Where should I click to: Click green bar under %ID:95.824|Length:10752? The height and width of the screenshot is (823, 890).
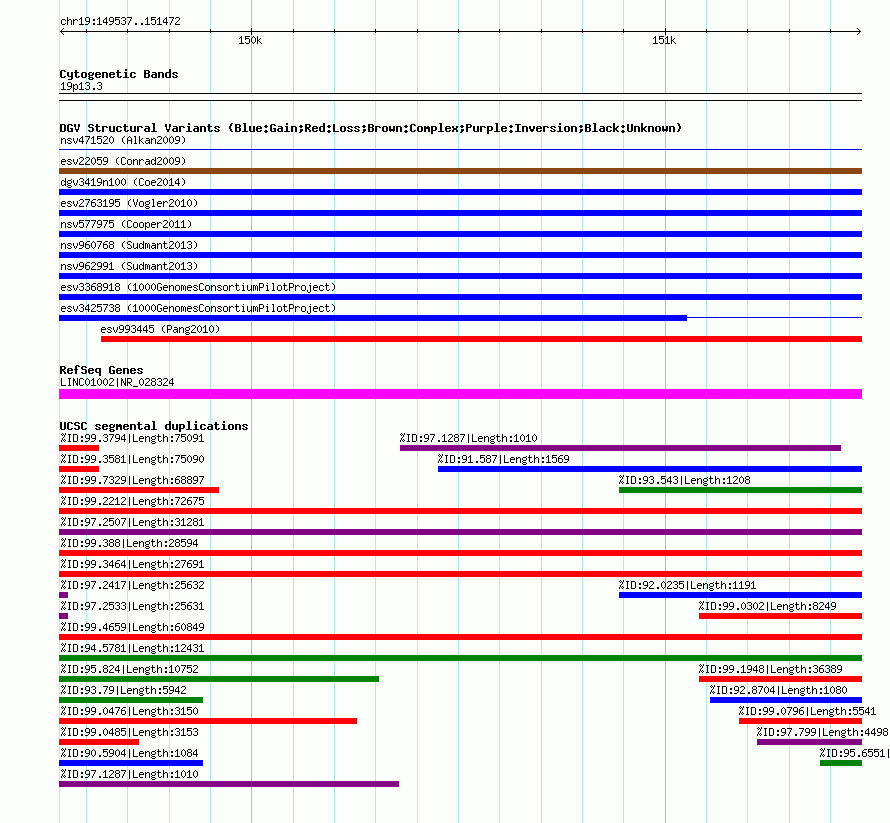tap(219, 679)
